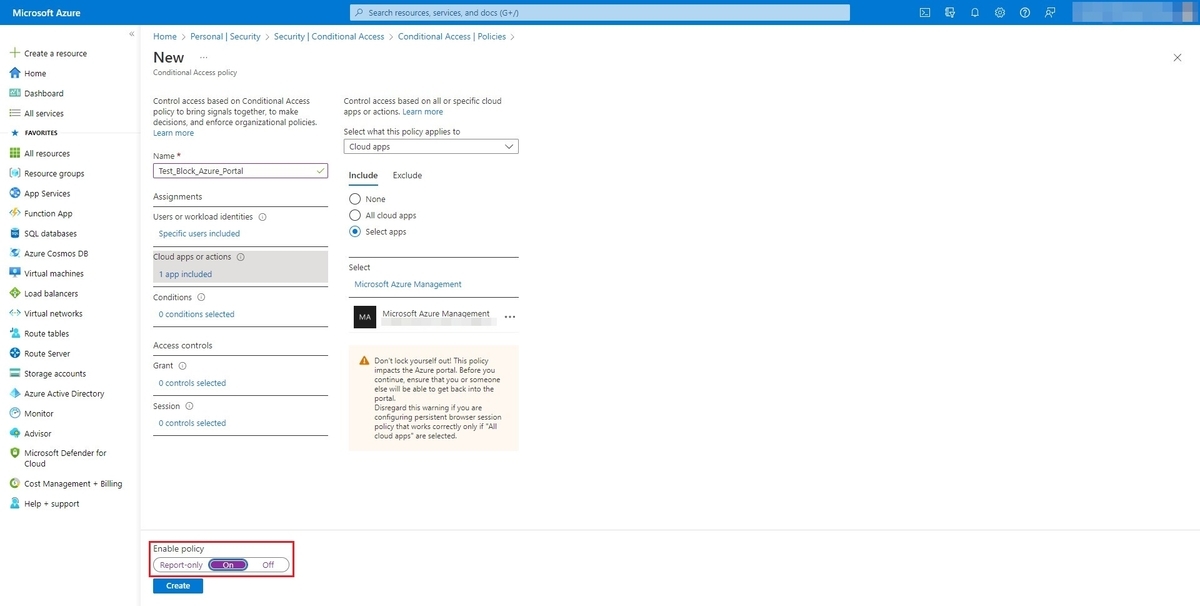Switch to the Include tab

[363, 175]
